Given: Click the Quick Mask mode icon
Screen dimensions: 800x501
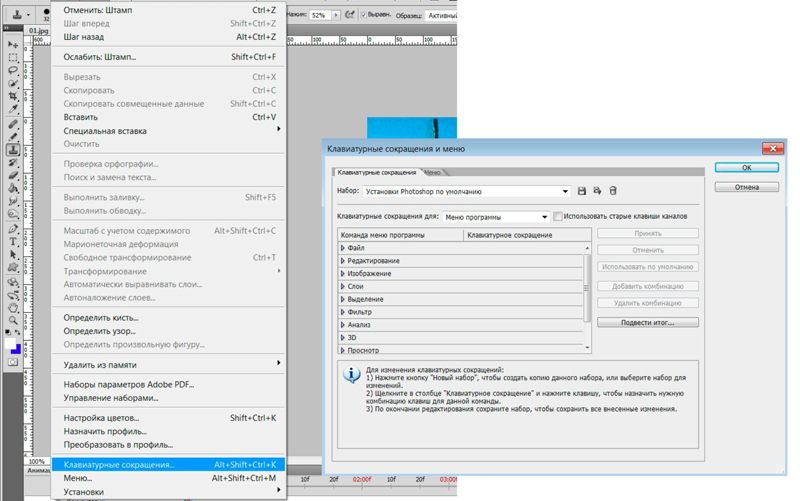Looking at the screenshot, I should tap(13, 362).
